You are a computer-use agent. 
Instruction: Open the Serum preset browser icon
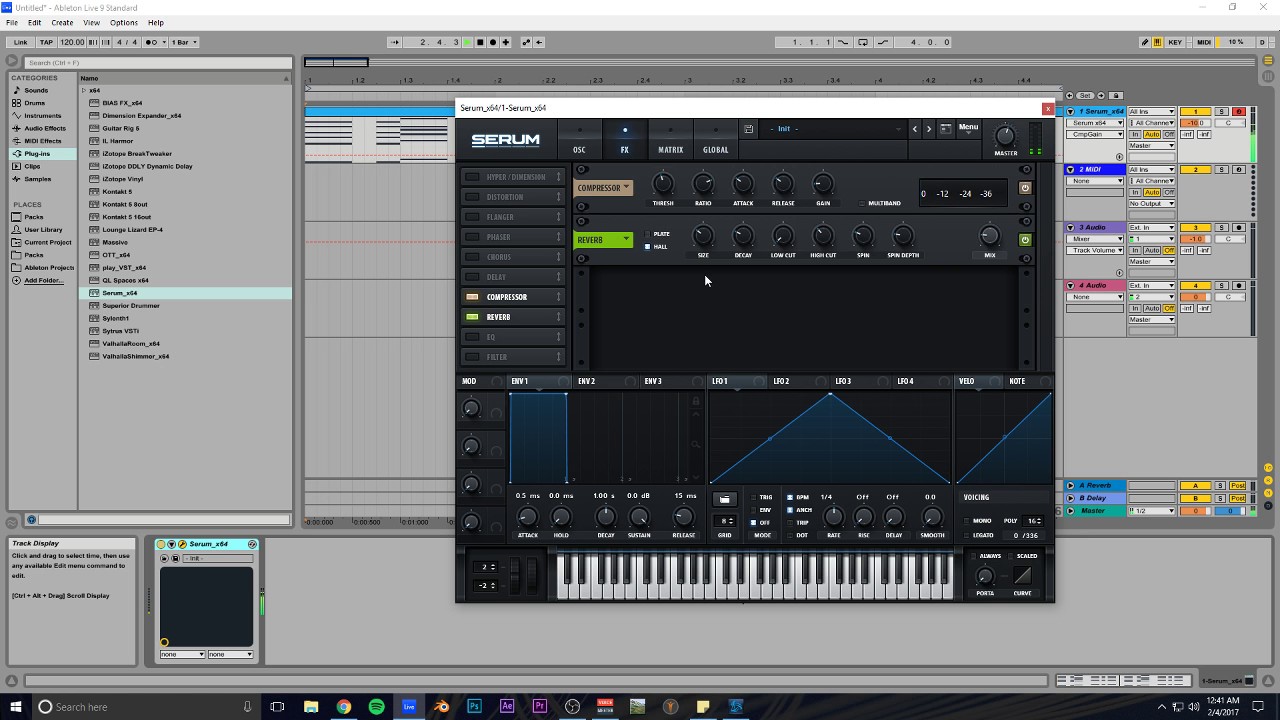tap(945, 129)
